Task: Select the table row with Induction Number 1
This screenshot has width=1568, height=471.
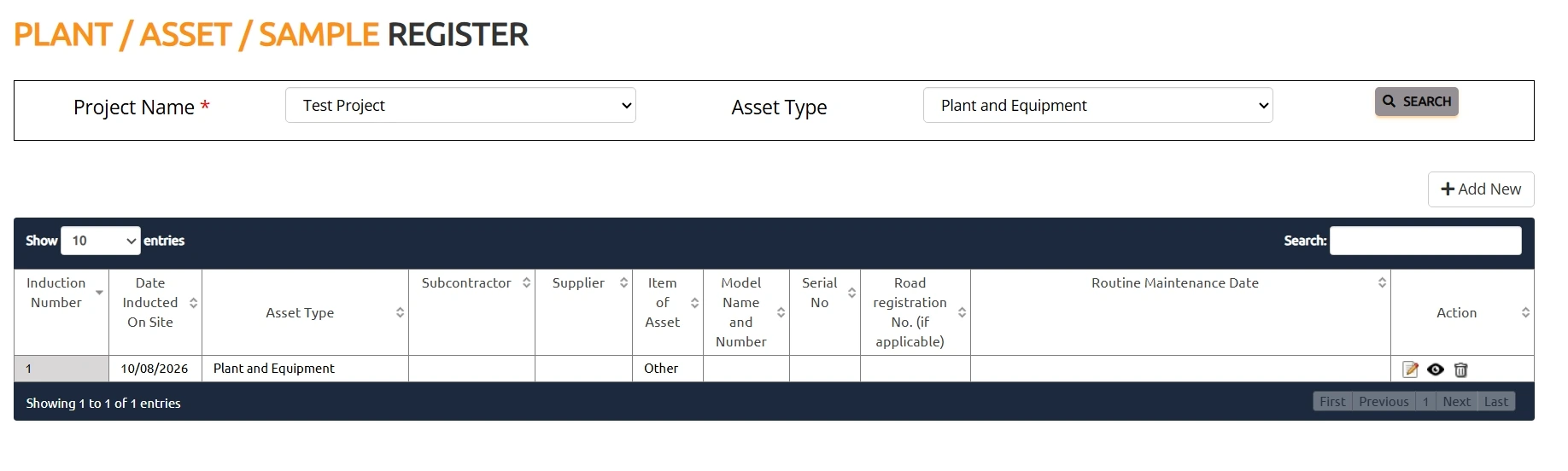Action: 774,369
